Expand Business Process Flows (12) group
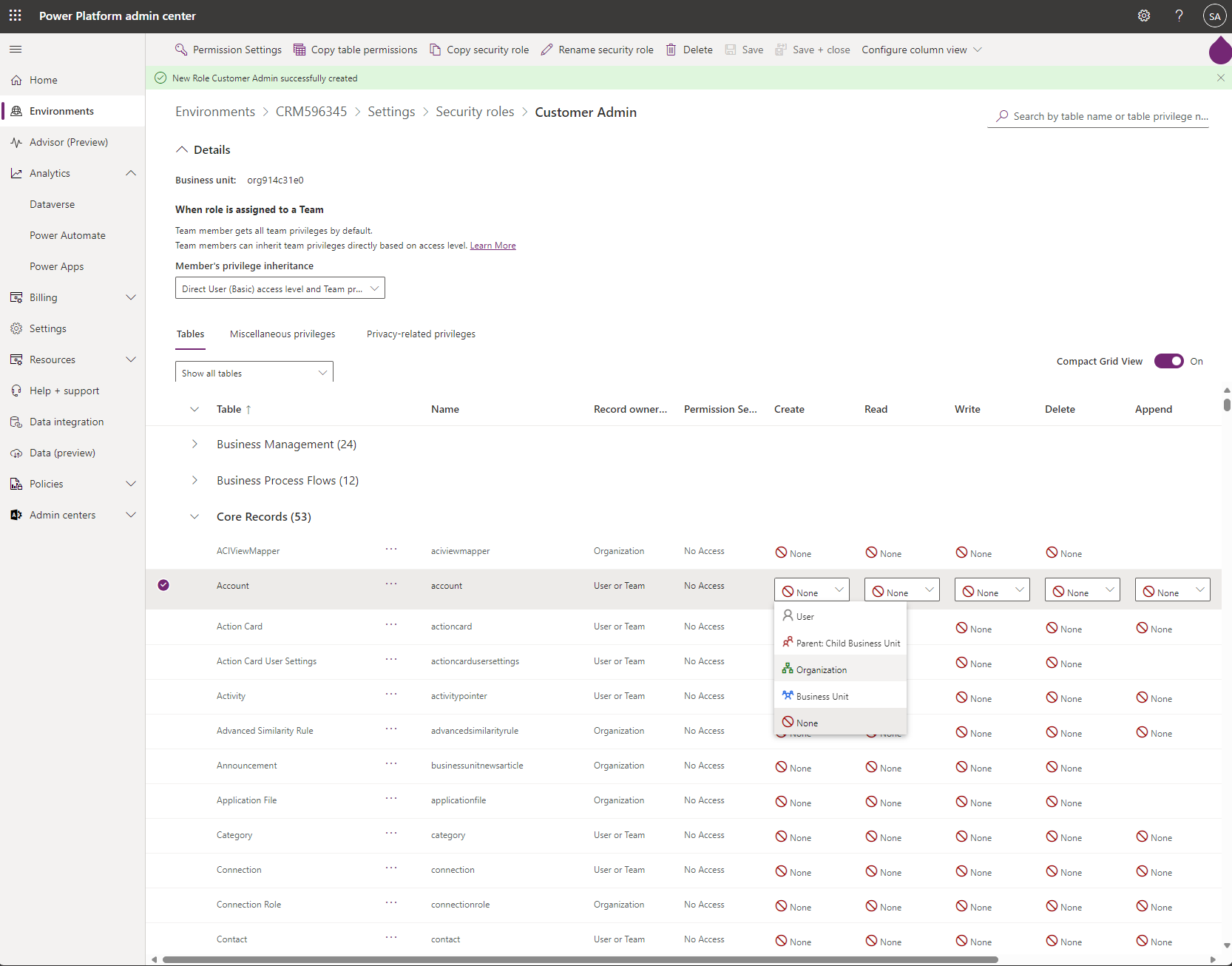 pyautogui.click(x=194, y=480)
